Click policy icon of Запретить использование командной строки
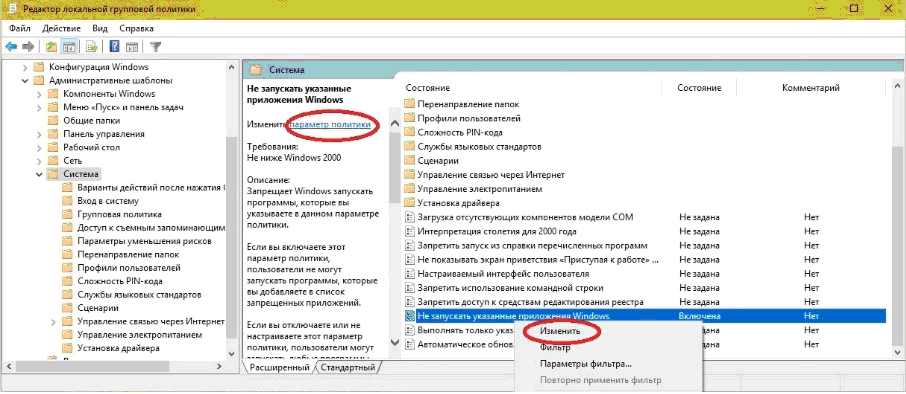Image resolution: width=906 pixels, height=394 pixels. [x=410, y=288]
